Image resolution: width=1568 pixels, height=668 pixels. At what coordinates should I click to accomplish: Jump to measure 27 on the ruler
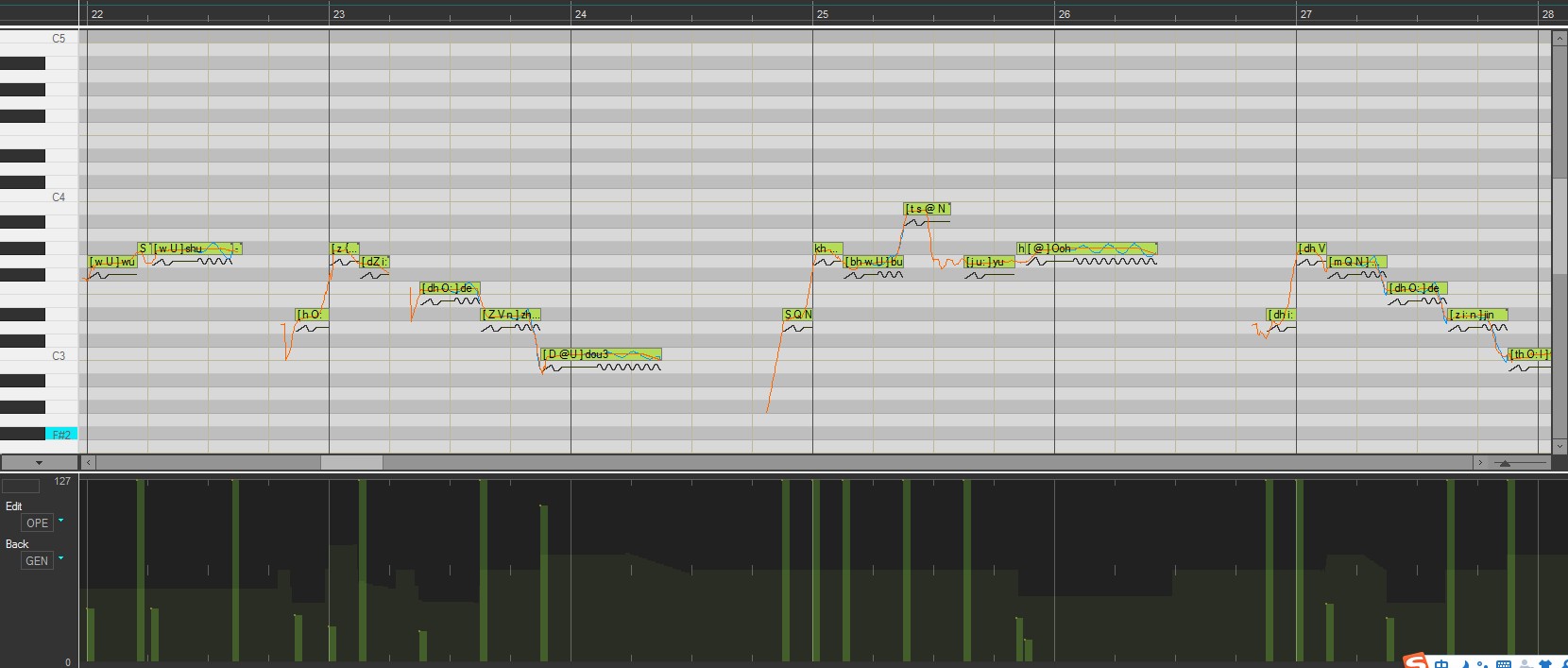click(x=1306, y=14)
